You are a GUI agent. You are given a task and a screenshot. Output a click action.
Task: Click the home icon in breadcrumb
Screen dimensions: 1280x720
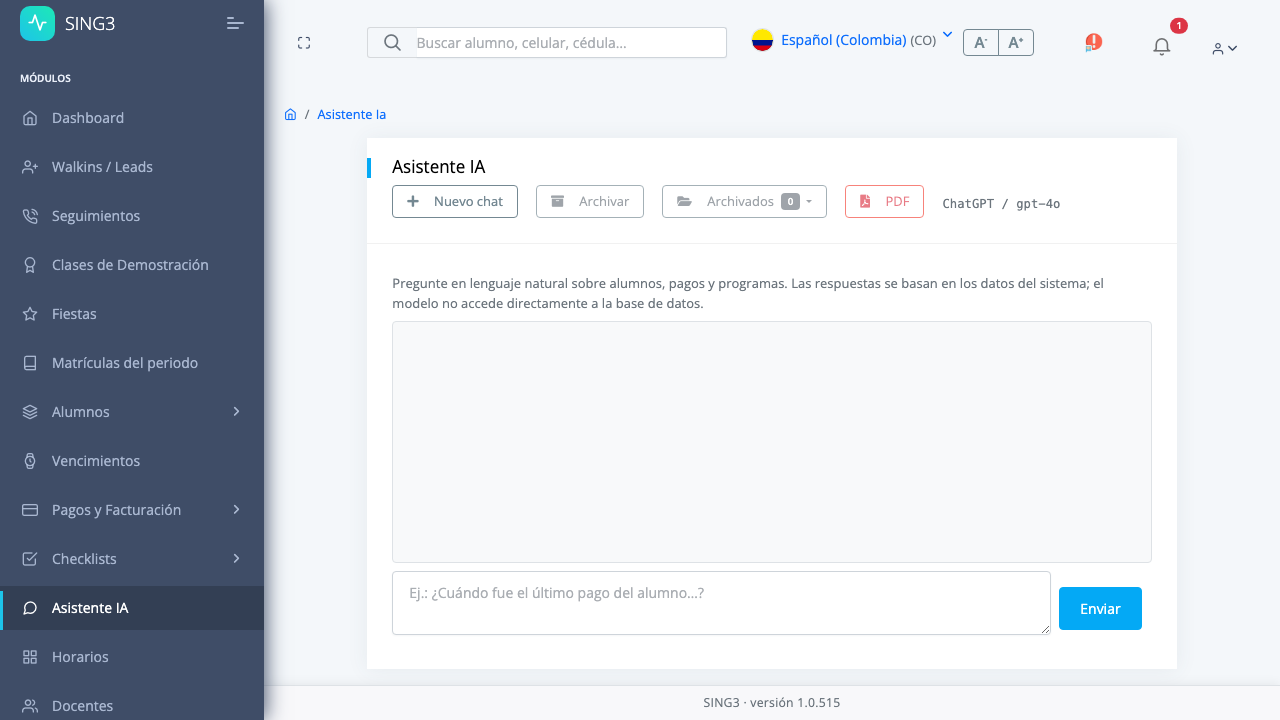(x=290, y=114)
